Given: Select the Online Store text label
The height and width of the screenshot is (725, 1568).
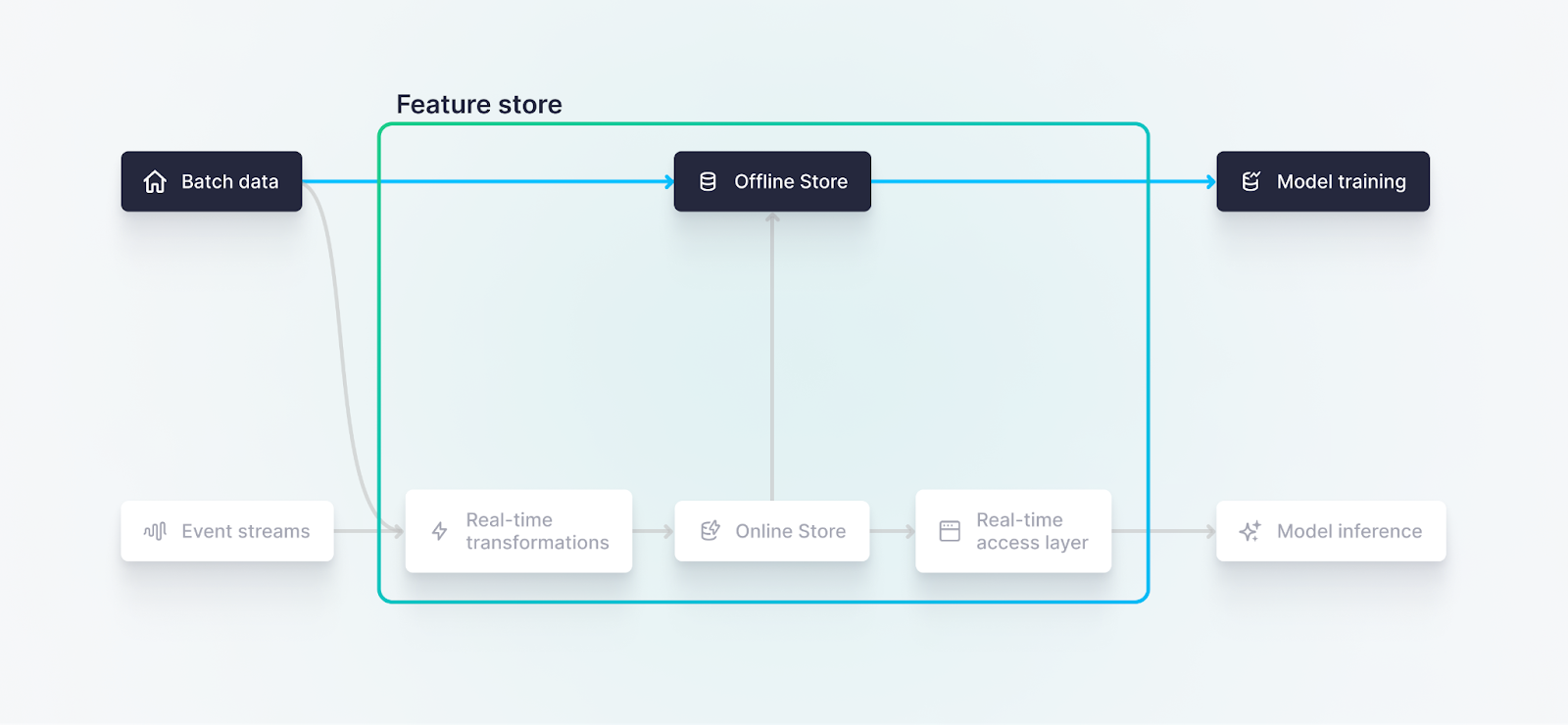Looking at the screenshot, I should [791, 531].
